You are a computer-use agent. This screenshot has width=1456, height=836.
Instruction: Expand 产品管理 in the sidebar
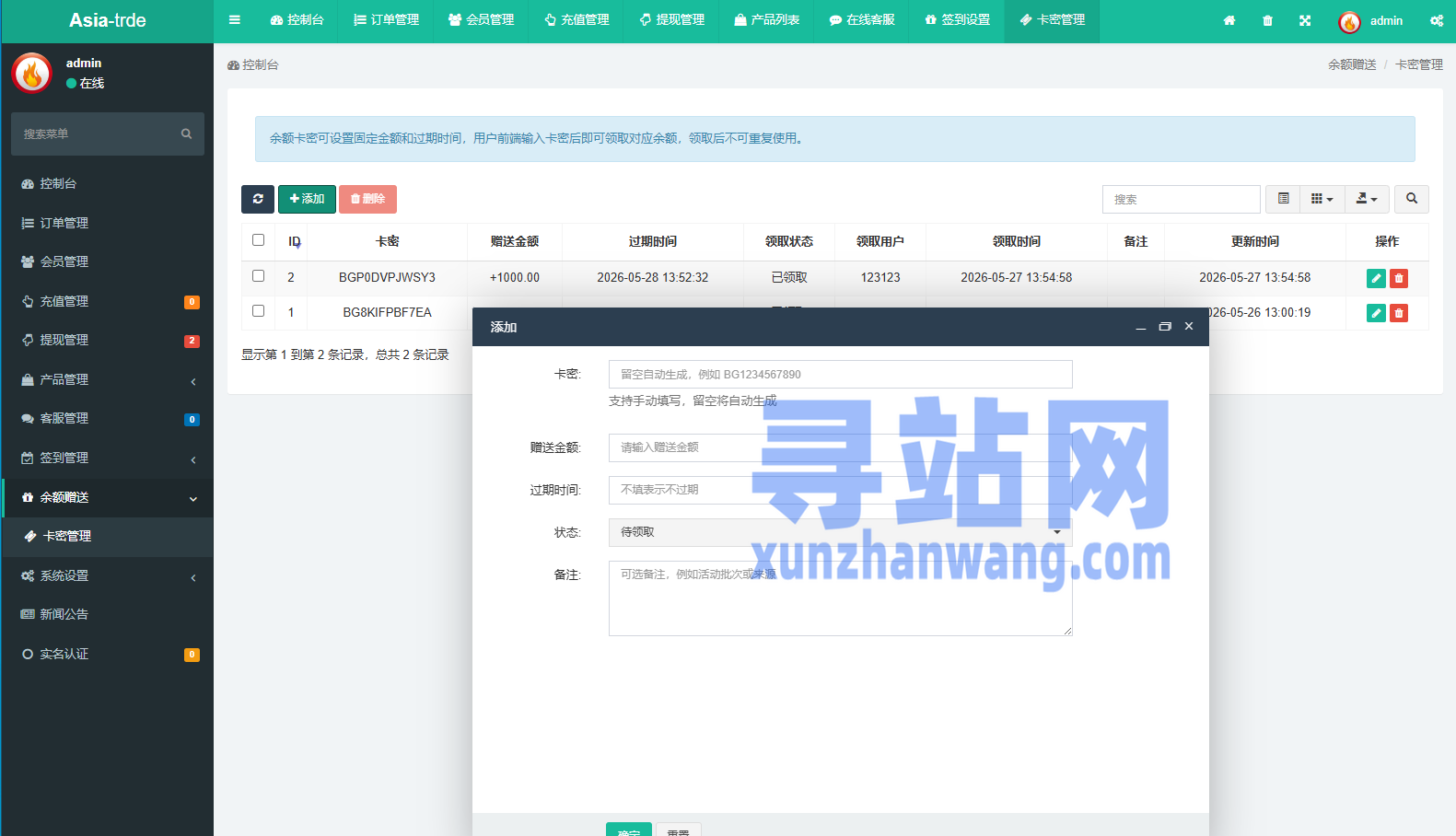point(107,379)
